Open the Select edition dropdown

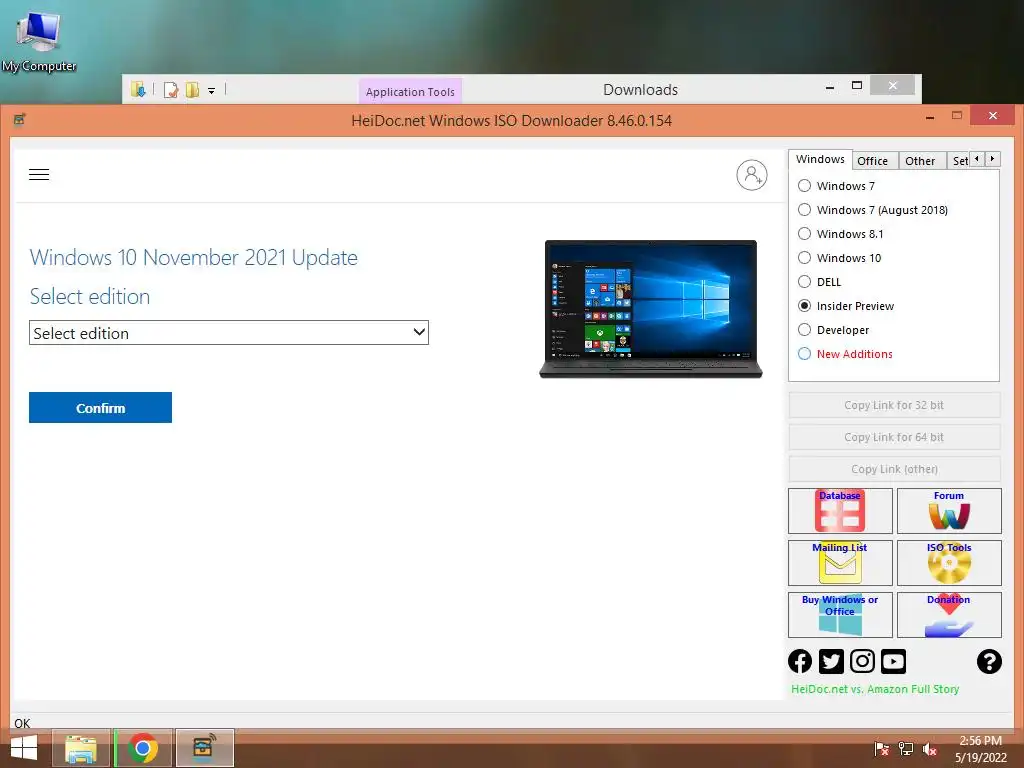coord(229,333)
